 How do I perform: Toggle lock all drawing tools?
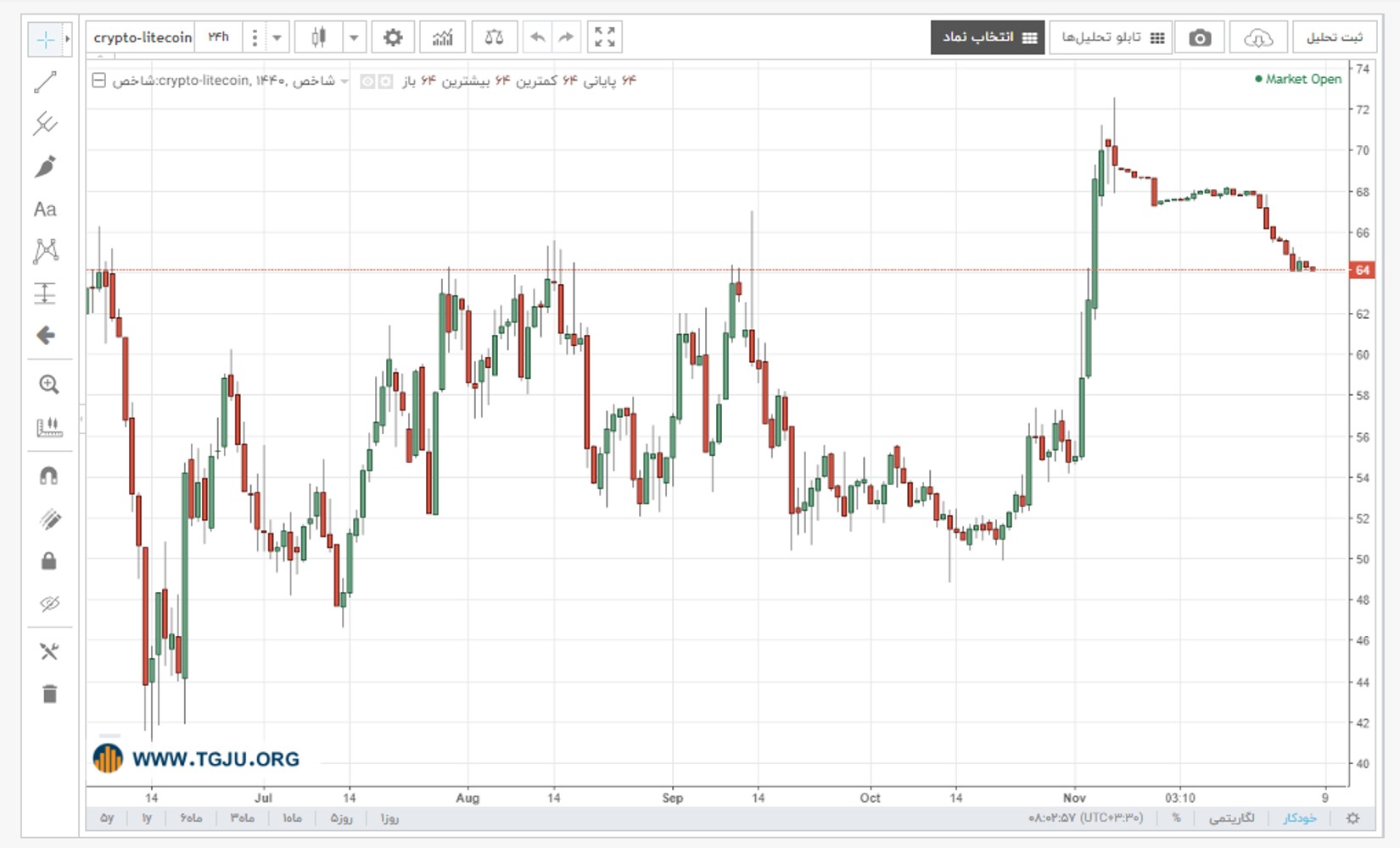48,561
